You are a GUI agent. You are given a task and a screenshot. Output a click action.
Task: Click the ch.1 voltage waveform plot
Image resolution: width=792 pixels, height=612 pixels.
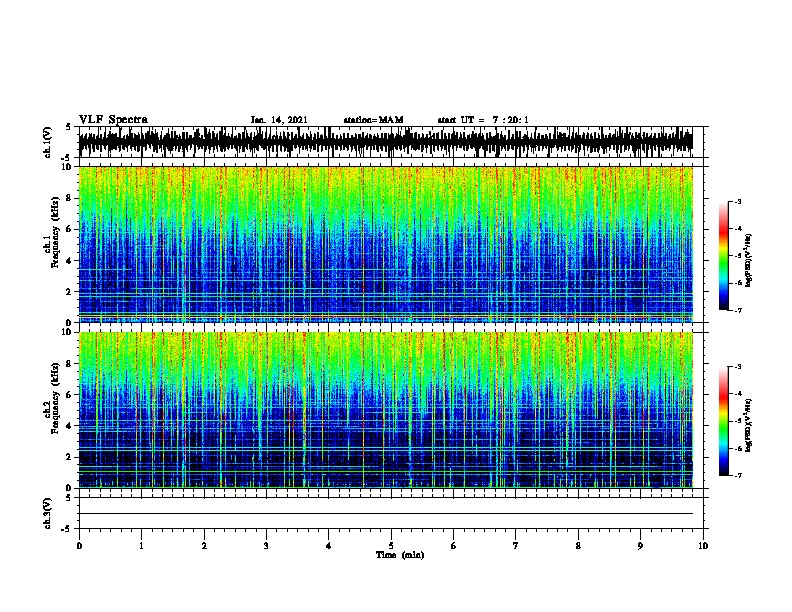tap(386, 142)
